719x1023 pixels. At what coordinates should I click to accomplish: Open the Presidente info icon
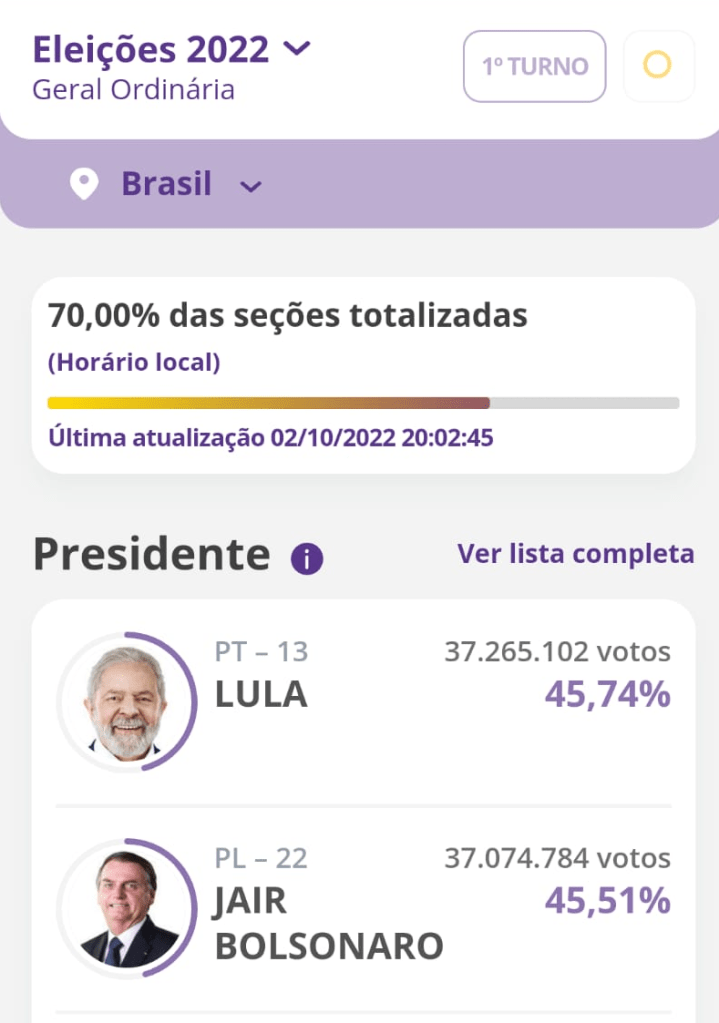point(307,558)
